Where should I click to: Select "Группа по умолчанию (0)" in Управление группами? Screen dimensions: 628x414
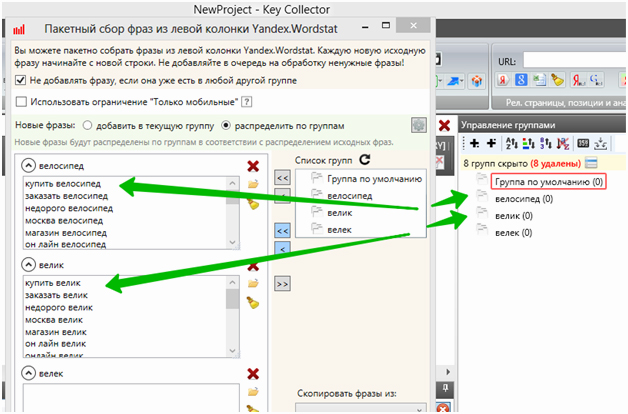point(549,181)
